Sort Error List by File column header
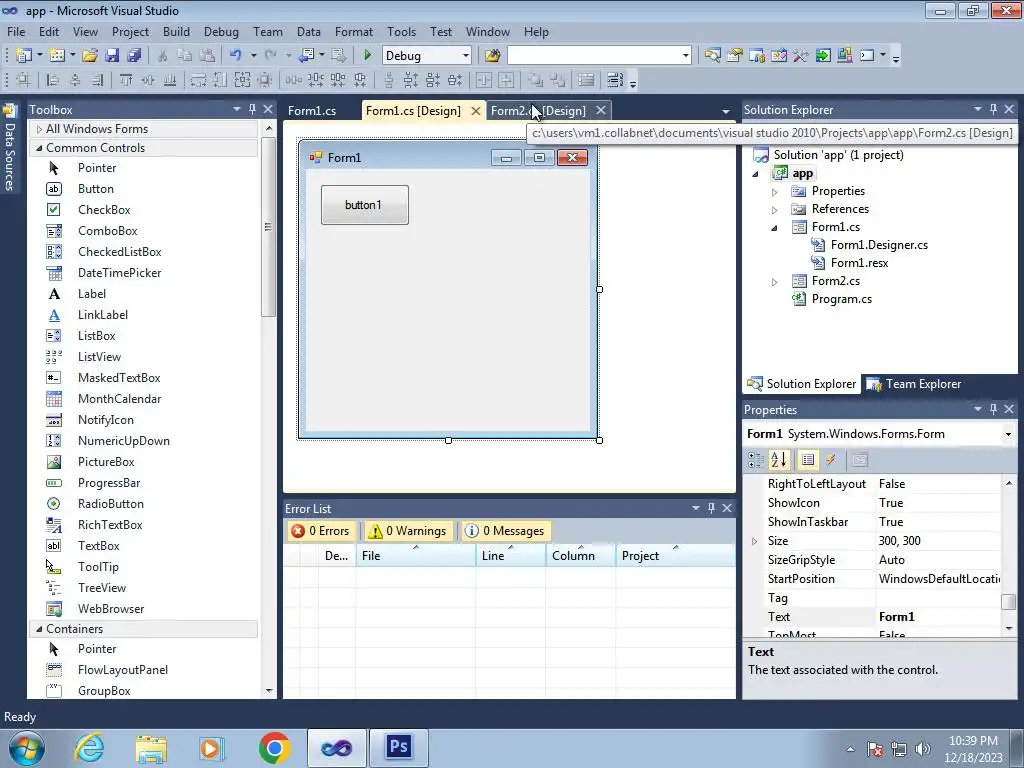 [x=415, y=556]
